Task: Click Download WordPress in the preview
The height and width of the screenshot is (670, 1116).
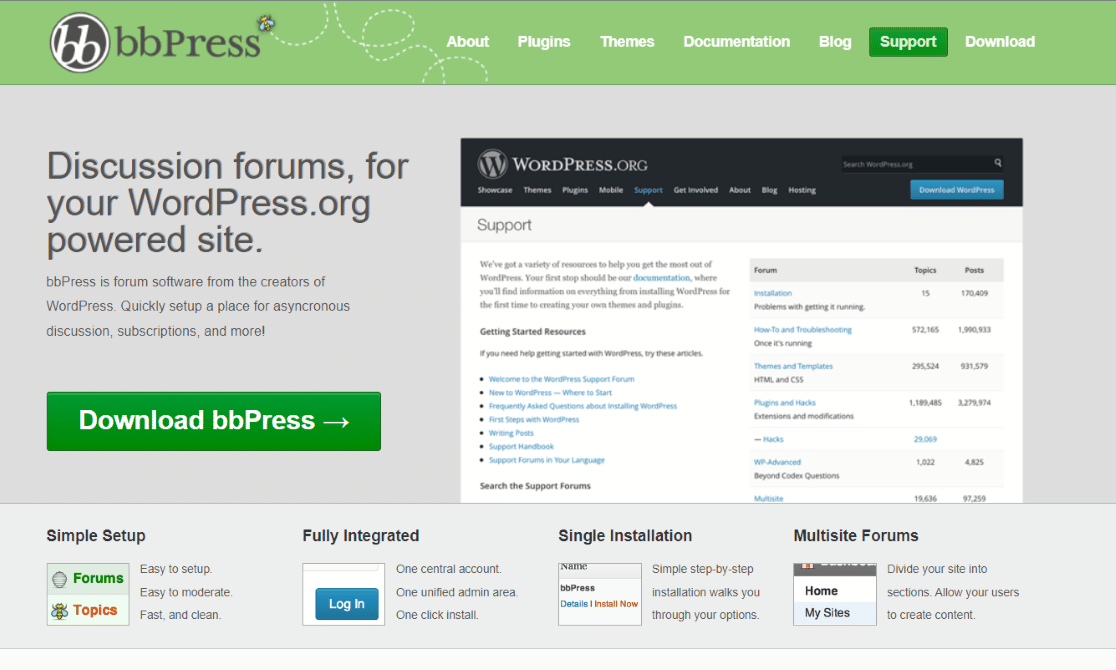Action: coord(956,189)
